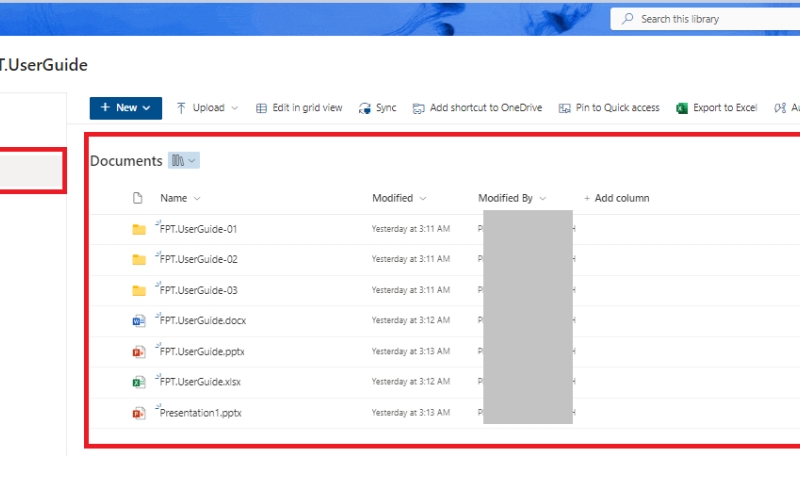800x490 pixels.
Task: Open the Name column sort menu
Action: click(181, 198)
